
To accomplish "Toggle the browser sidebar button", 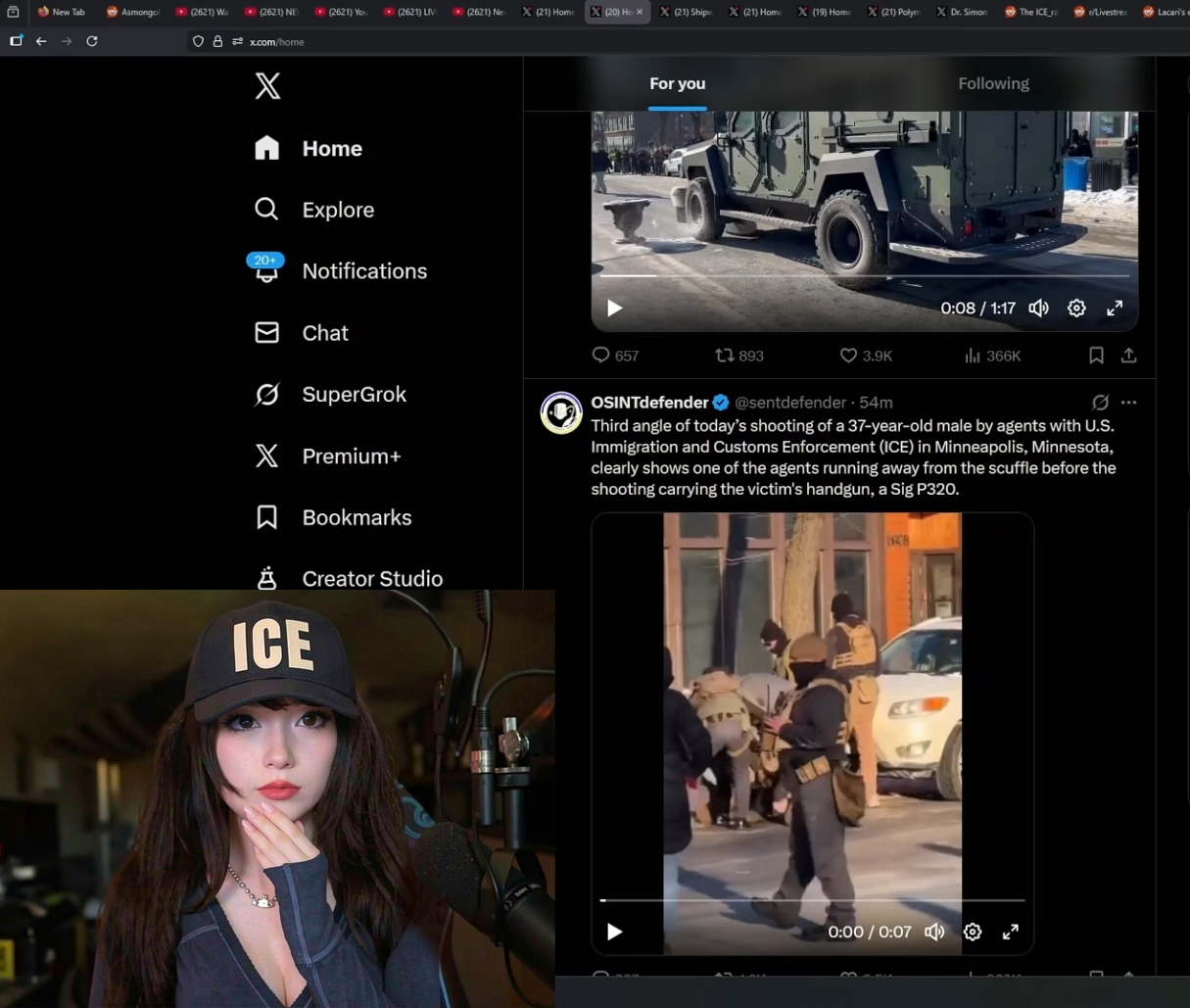I will click(16, 41).
